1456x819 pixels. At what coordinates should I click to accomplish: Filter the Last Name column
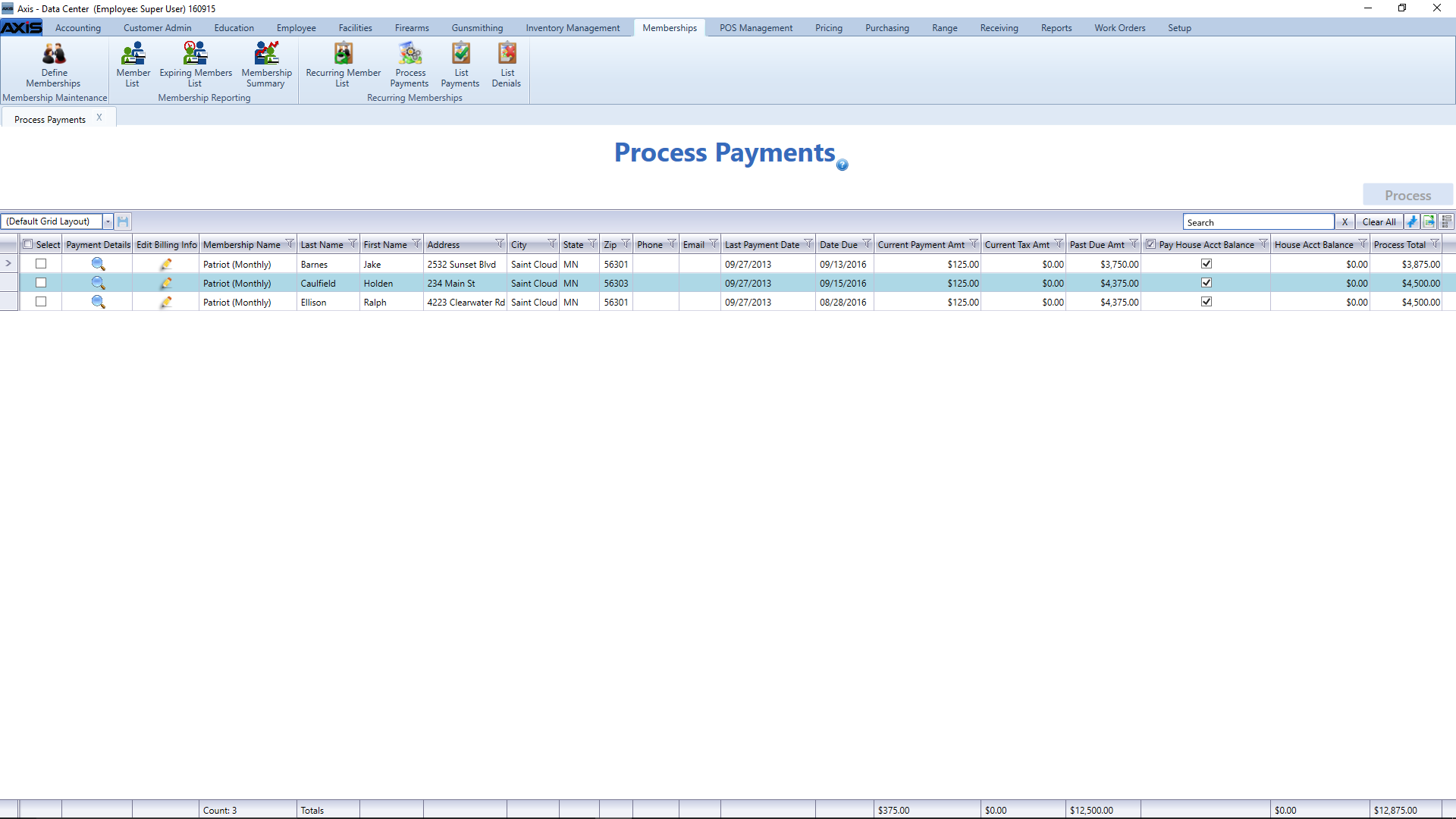click(353, 244)
